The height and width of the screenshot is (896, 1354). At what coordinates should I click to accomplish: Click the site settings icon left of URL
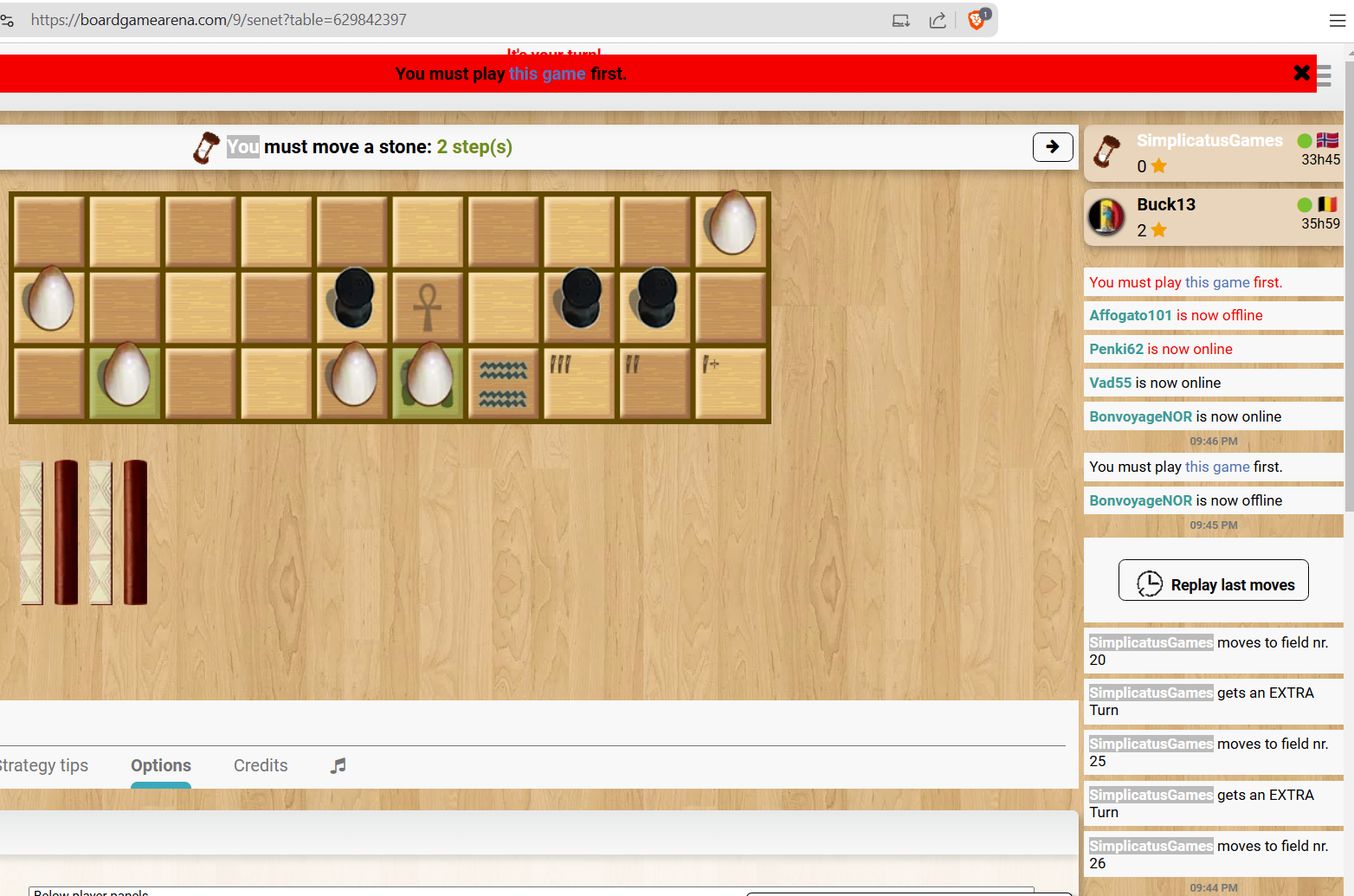[8, 20]
